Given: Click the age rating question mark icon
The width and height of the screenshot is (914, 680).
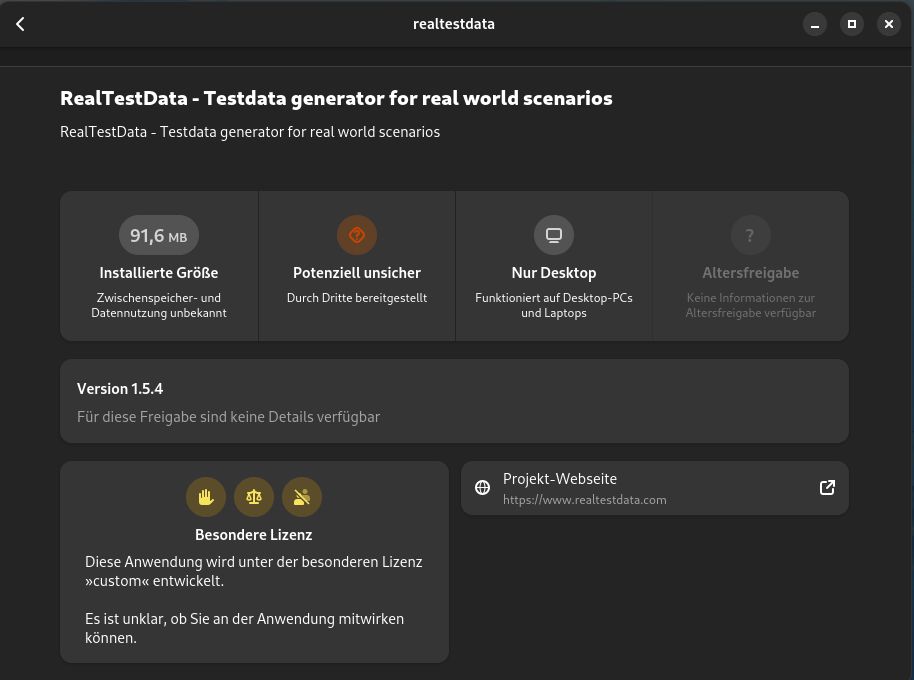Looking at the screenshot, I should (750, 235).
